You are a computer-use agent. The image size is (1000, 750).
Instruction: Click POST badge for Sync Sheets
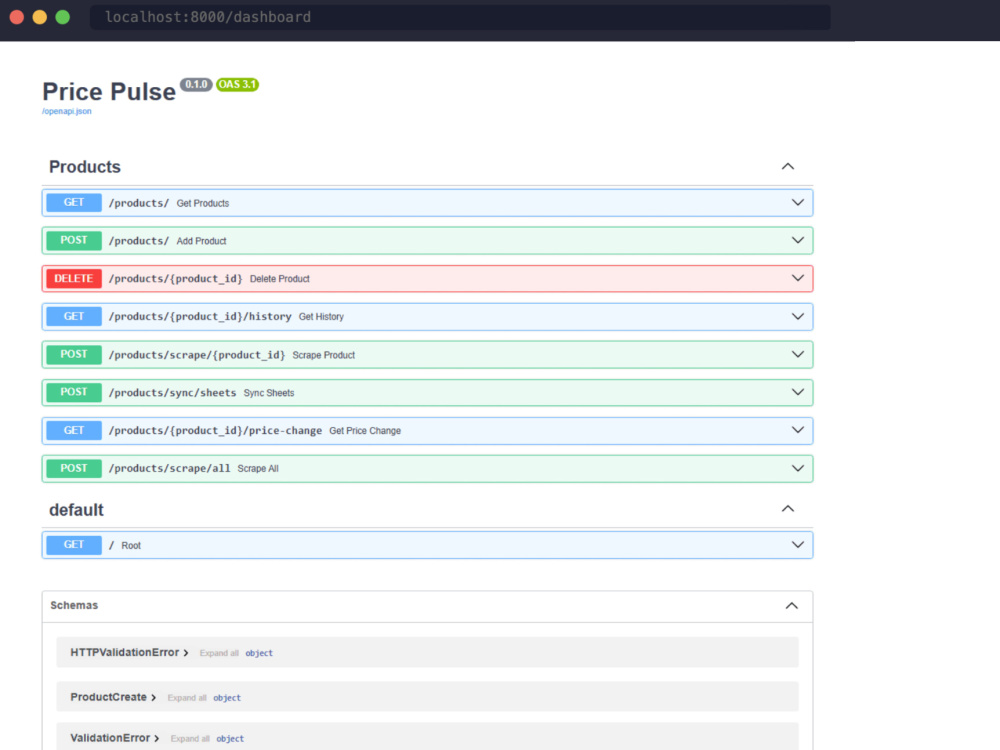[74, 392]
